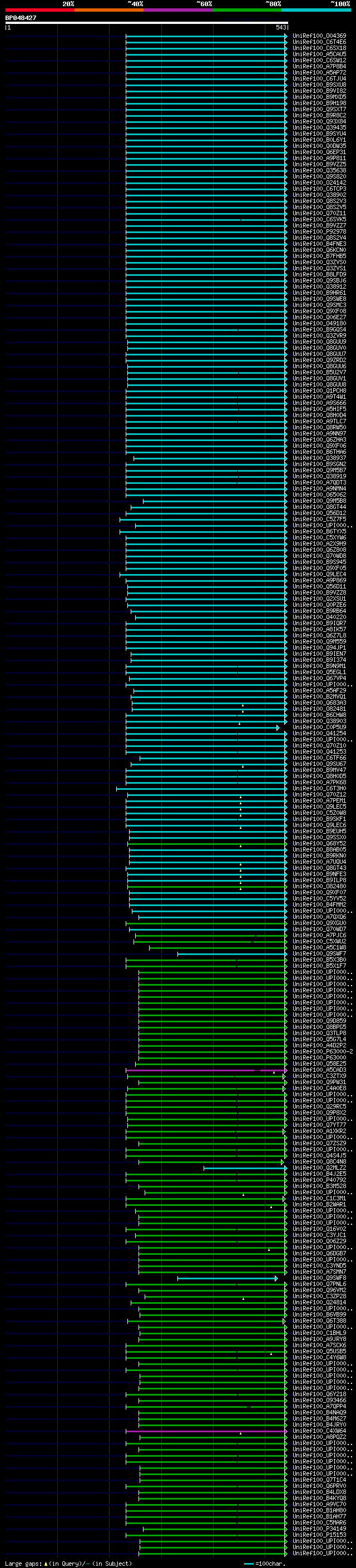Choose hit UniRef100_Q16V02
This screenshot has width=356, height=1568.
(x=319, y=1229)
